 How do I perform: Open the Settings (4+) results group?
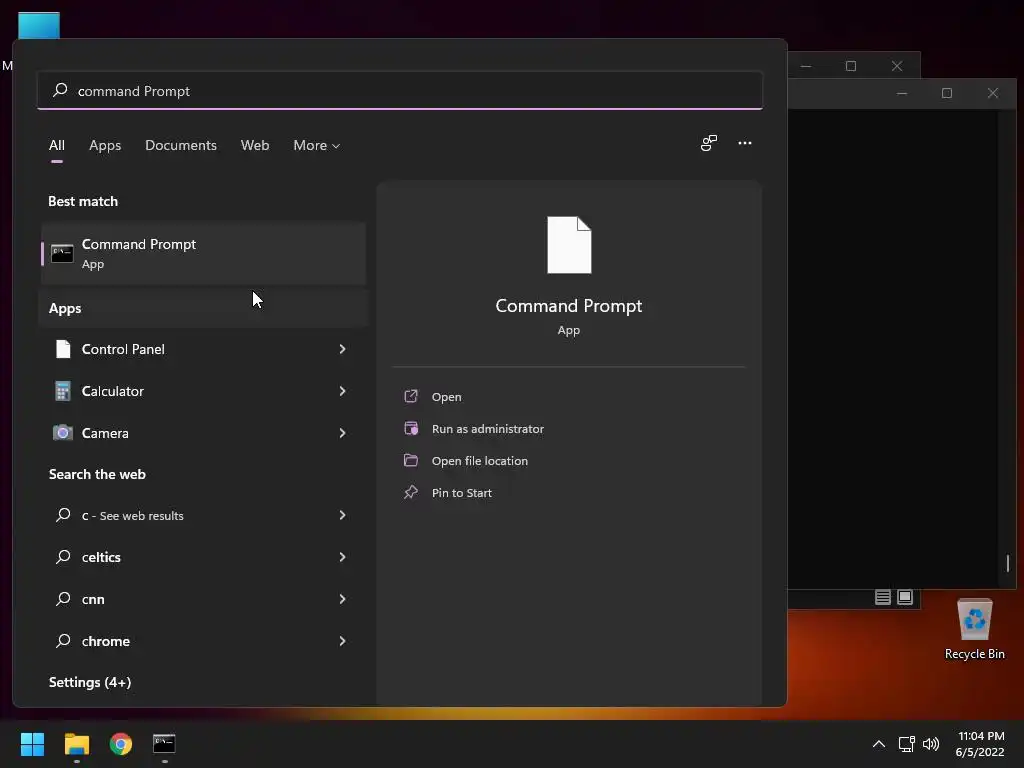click(x=90, y=682)
